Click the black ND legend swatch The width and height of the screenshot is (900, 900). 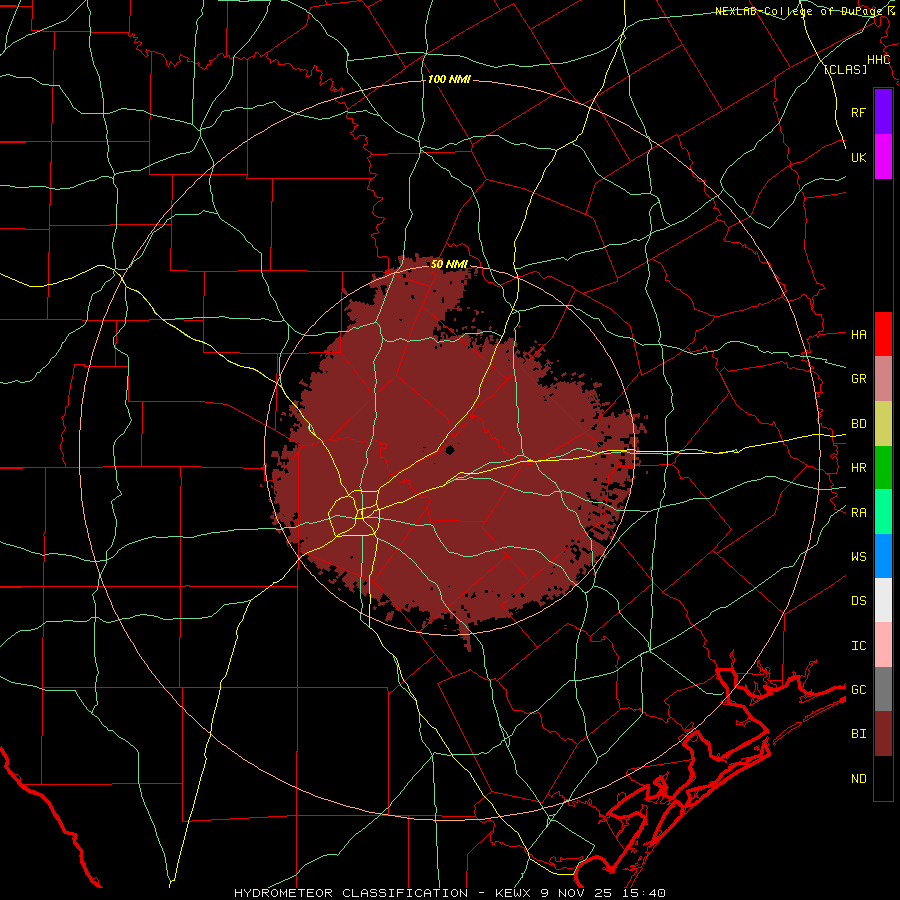(883, 778)
